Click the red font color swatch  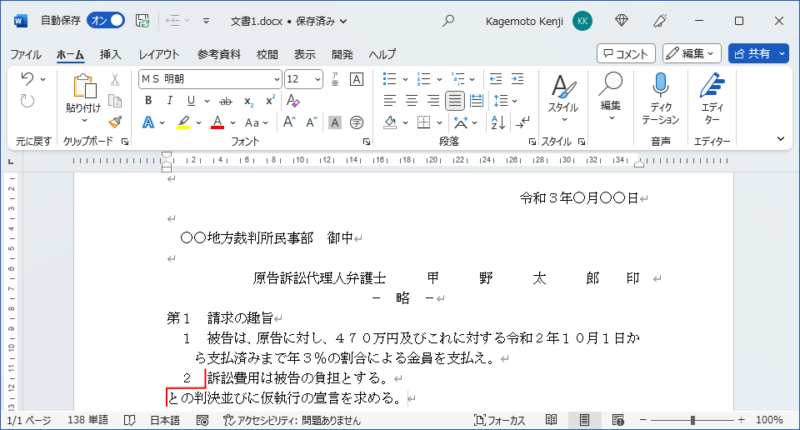pos(217,122)
